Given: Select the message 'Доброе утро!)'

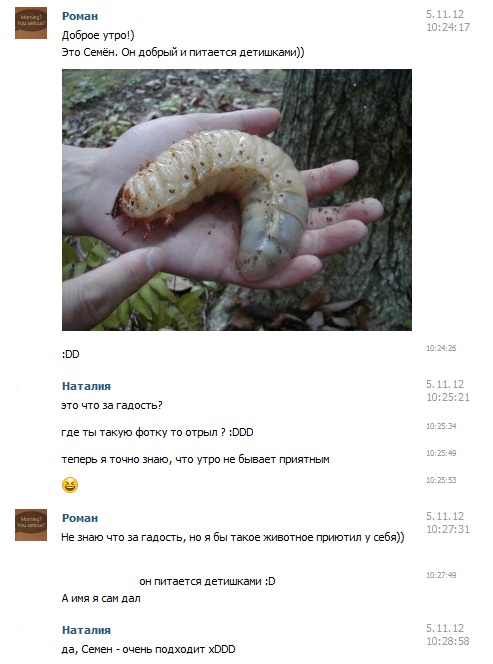Looking at the screenshot, I should 98,35.
